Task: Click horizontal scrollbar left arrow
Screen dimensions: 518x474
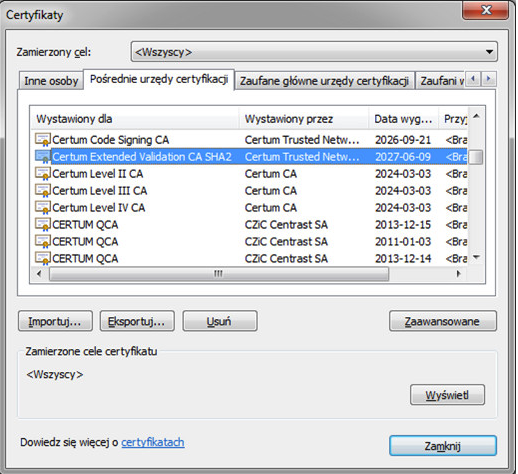Action: click(39, 274)
